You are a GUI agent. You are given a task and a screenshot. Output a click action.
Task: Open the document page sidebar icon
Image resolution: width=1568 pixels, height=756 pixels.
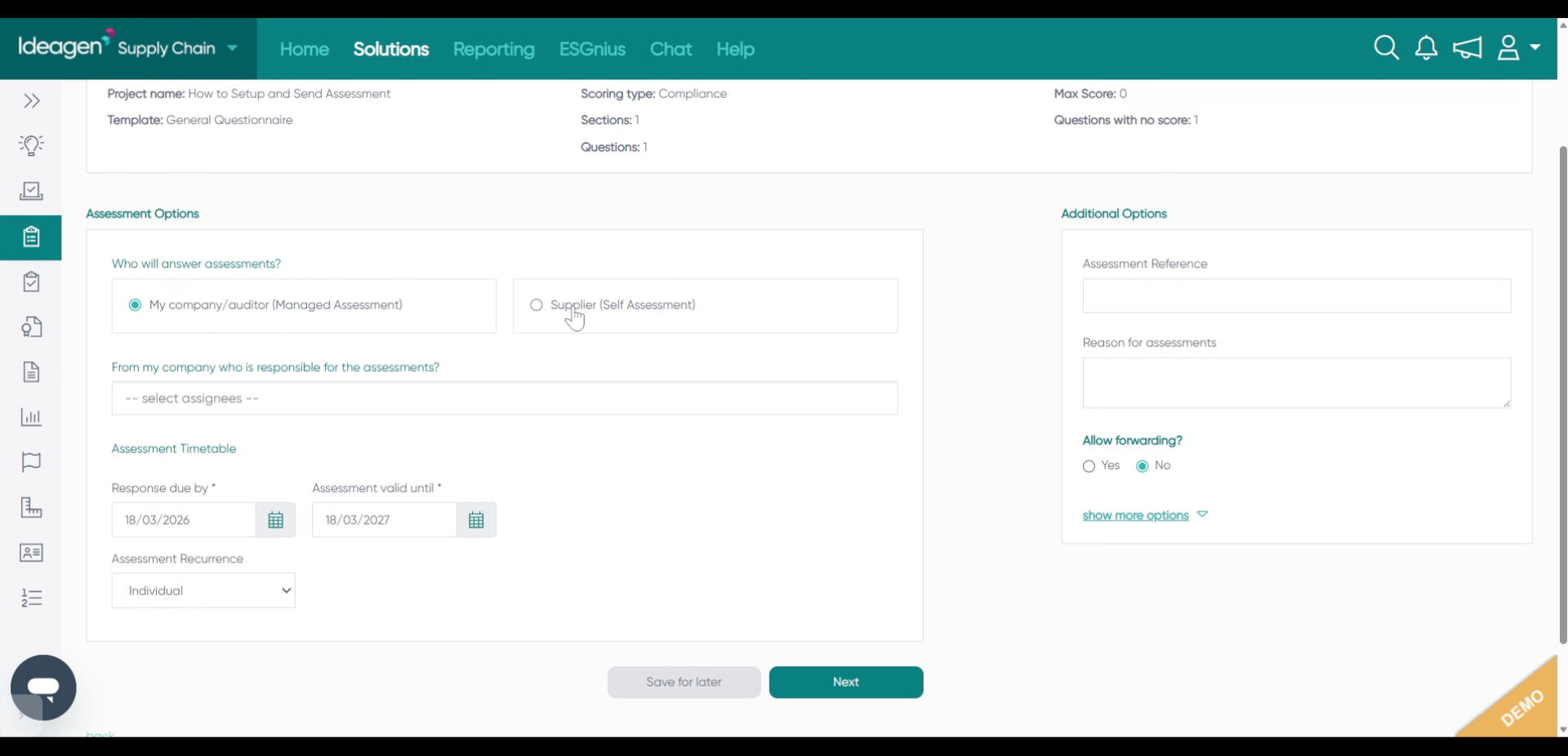click(x=32, y=372)
